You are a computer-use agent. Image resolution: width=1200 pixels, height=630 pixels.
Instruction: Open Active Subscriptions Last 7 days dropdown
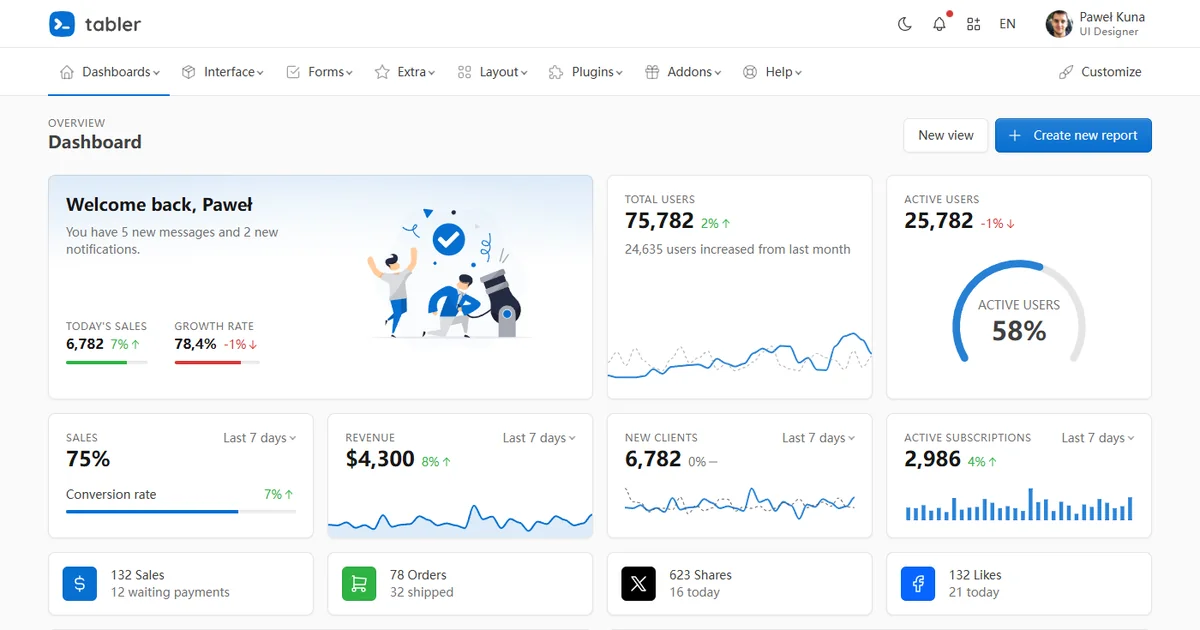(x=1098, y=438)
